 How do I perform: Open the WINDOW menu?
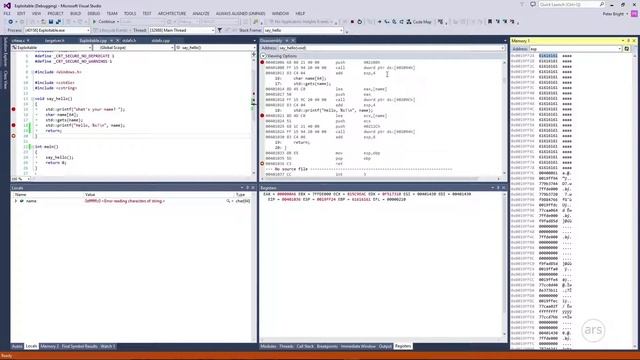[280, 13]
